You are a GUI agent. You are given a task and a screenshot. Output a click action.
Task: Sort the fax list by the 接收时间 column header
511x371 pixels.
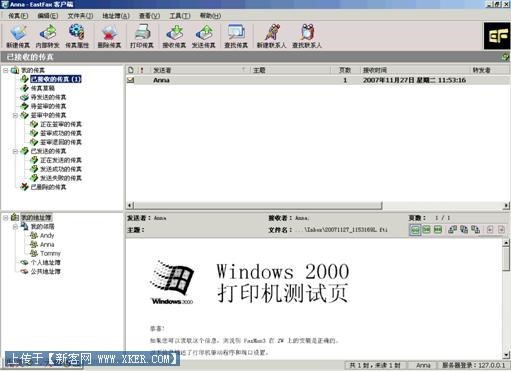(x=414, y=70)
